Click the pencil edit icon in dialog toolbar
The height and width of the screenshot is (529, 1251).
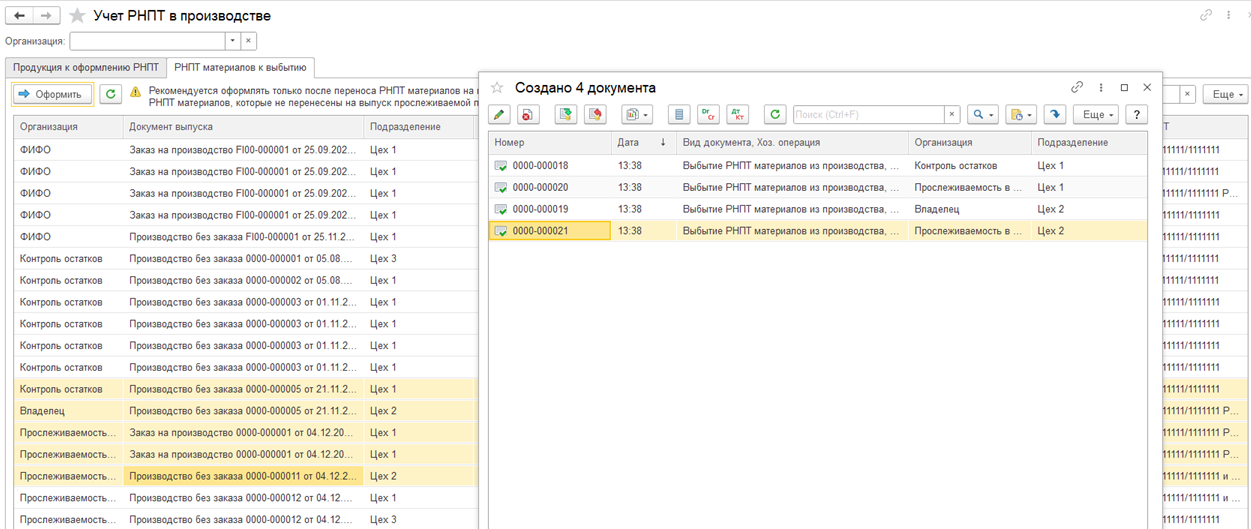(499, 115)
